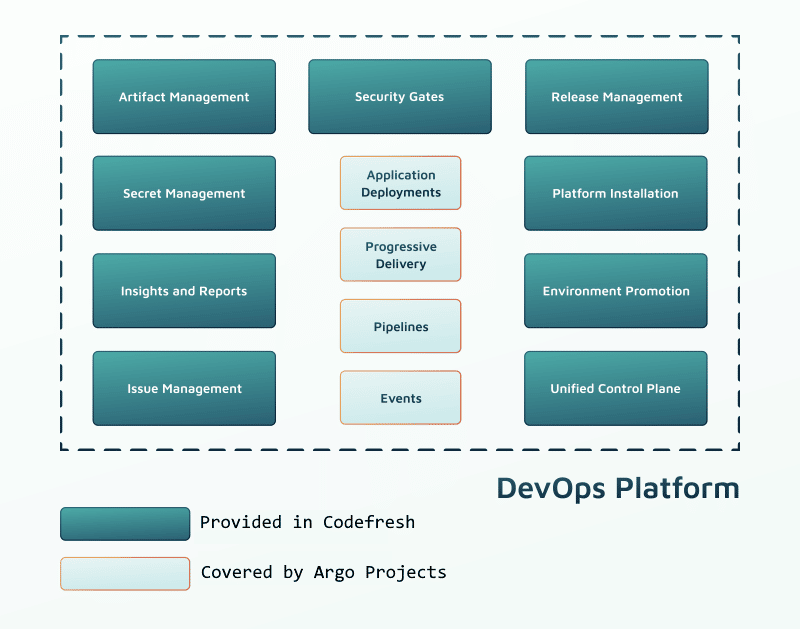Click the Progressive Delivery box
Image resolution: width=800 pixels, height=629 pixels.
(401, 255)
